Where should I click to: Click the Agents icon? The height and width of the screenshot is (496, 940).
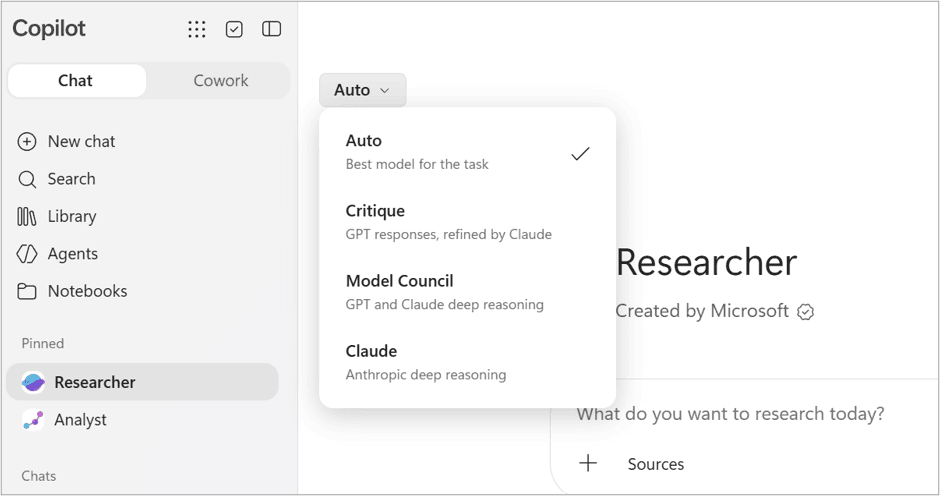[27, 254]
